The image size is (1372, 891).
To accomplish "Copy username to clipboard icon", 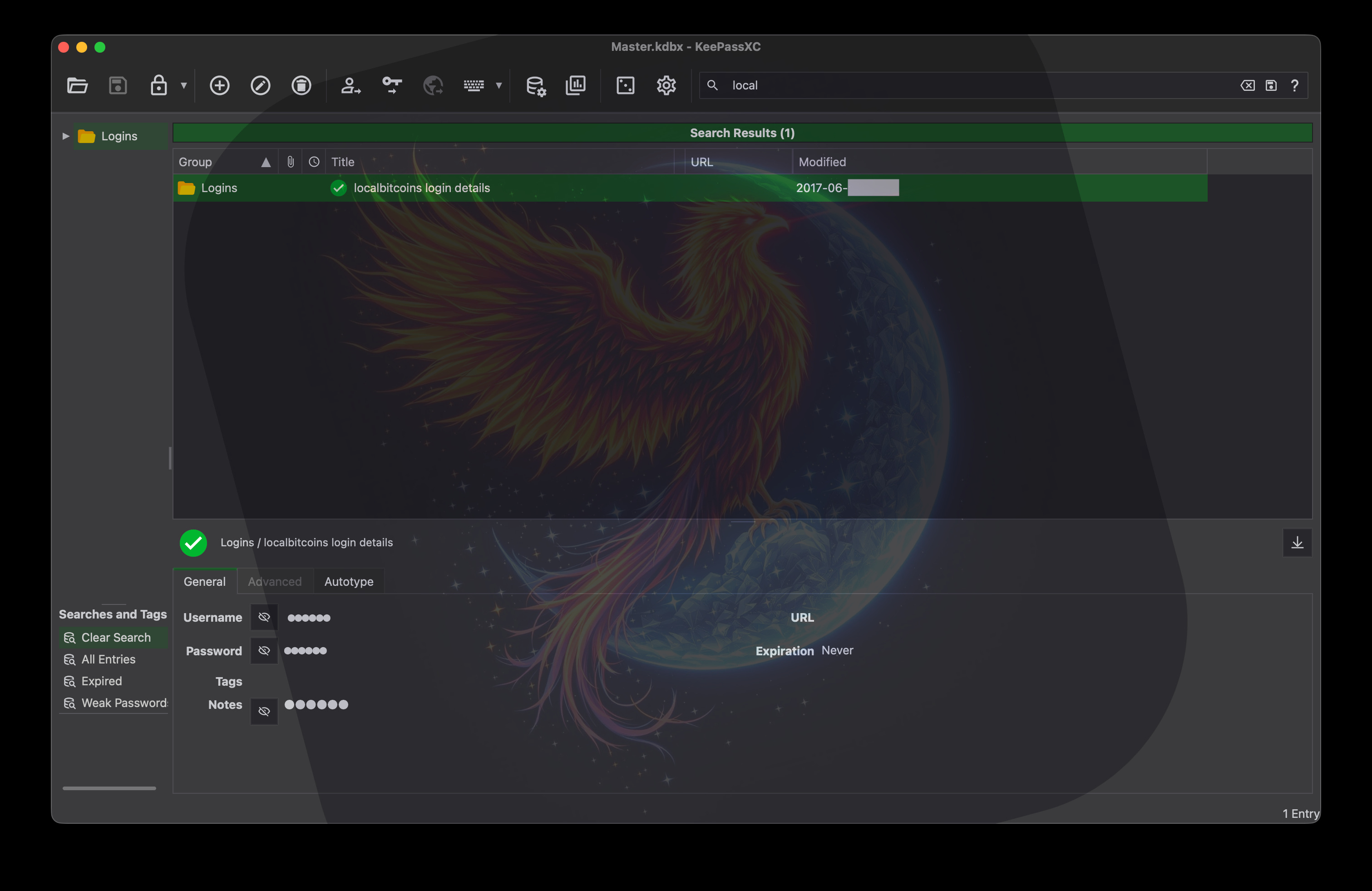I will point(350,85).
